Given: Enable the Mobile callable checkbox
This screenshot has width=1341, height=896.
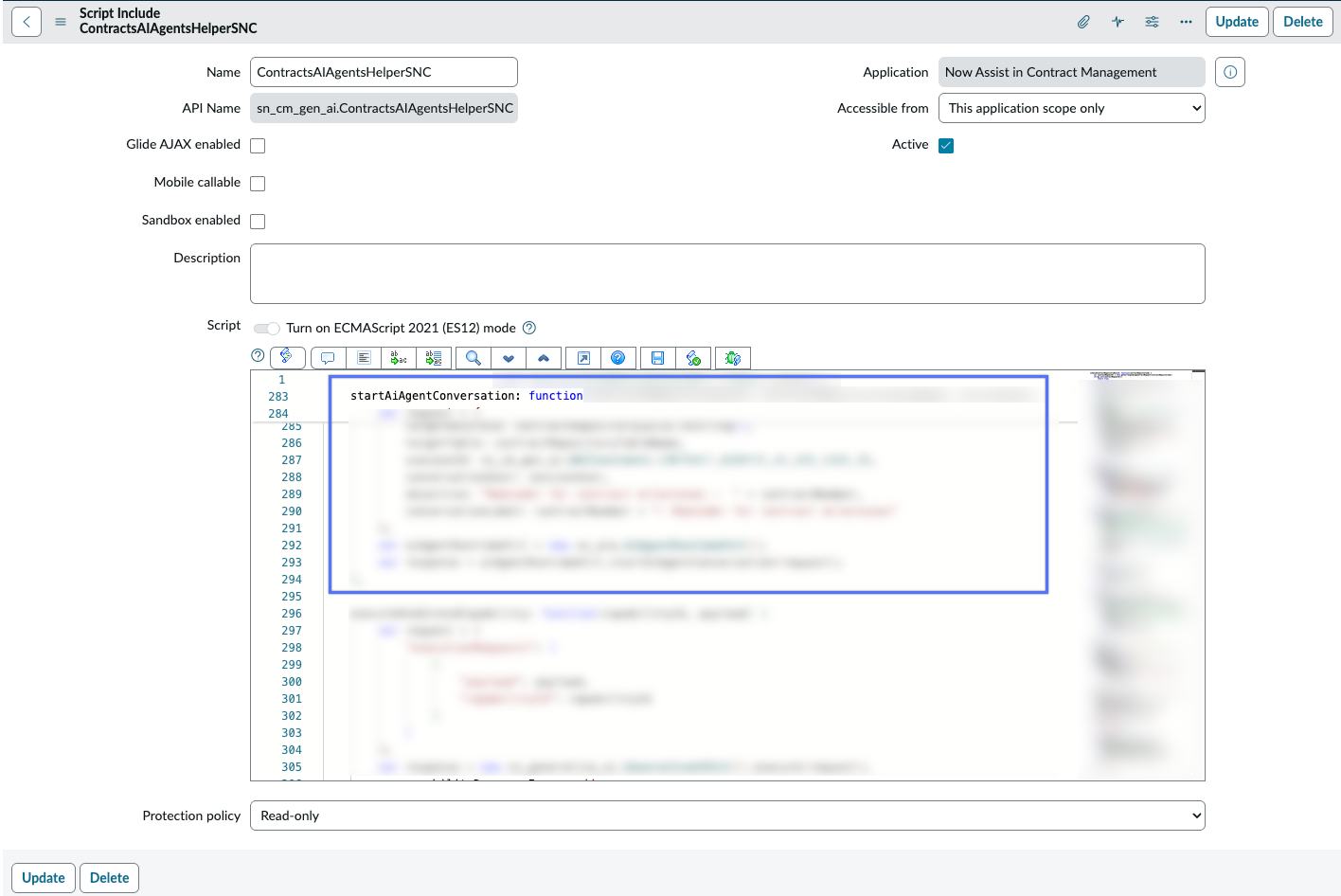Looking at the screenshot, I should click(x=258, y=184).
